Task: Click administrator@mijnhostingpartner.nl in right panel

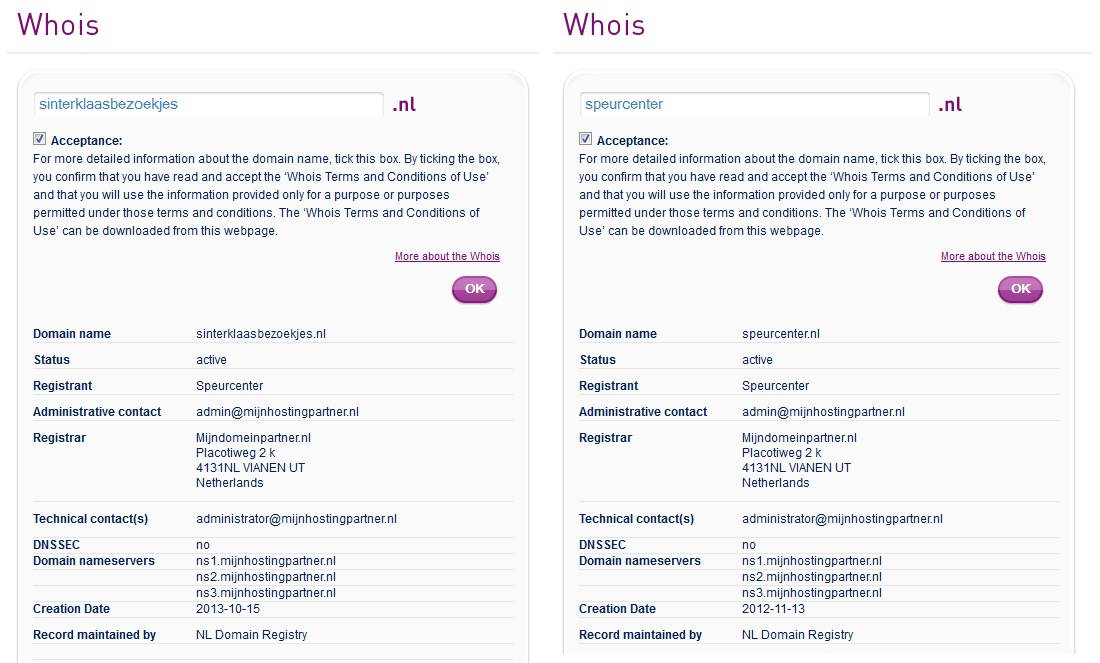Action: click(x=843, y=519)
